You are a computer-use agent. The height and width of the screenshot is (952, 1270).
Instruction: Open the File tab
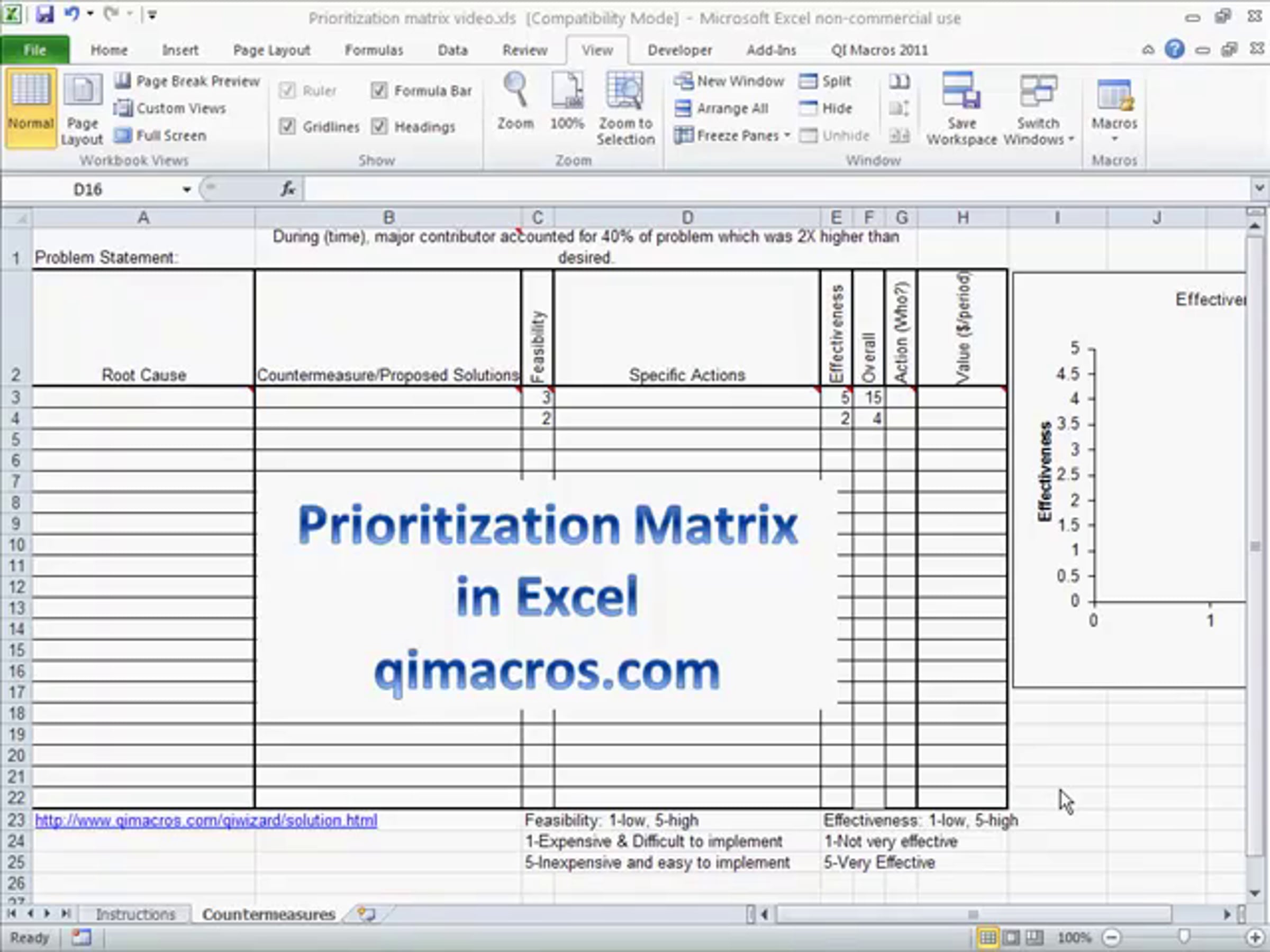pyautogui.click(x=35, y=50)
